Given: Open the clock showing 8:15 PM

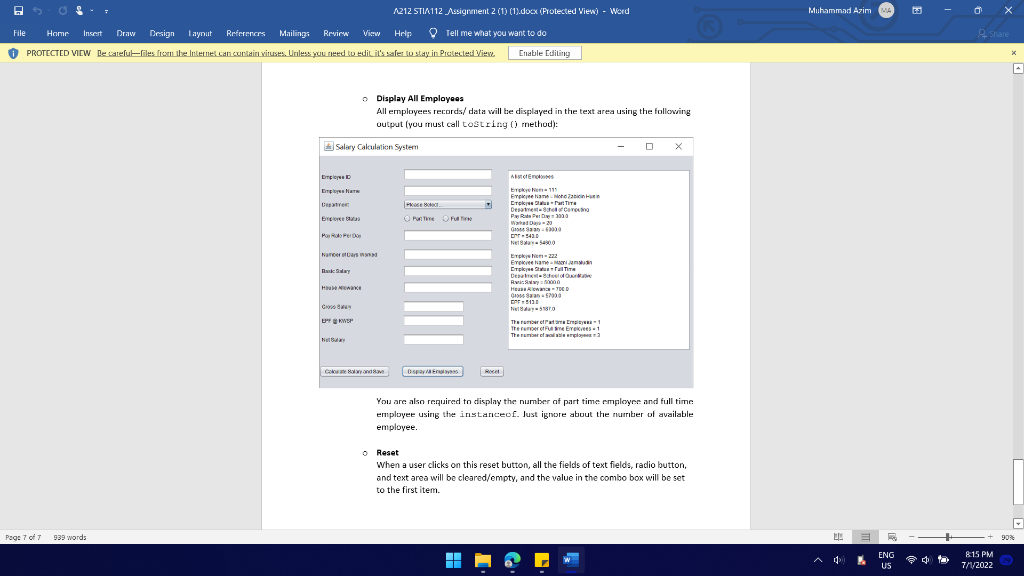Looking at the screenshot, I should click(977, 560).
